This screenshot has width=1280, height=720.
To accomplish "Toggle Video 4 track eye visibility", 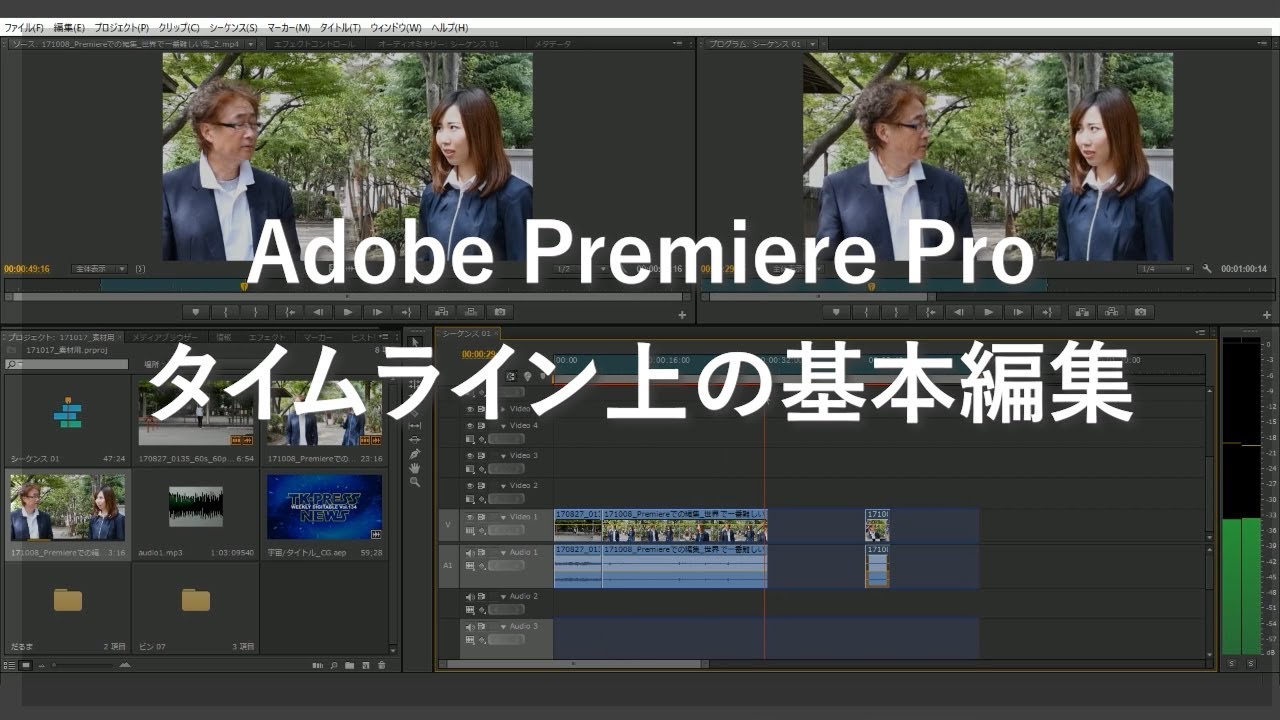I will [469, 425].
